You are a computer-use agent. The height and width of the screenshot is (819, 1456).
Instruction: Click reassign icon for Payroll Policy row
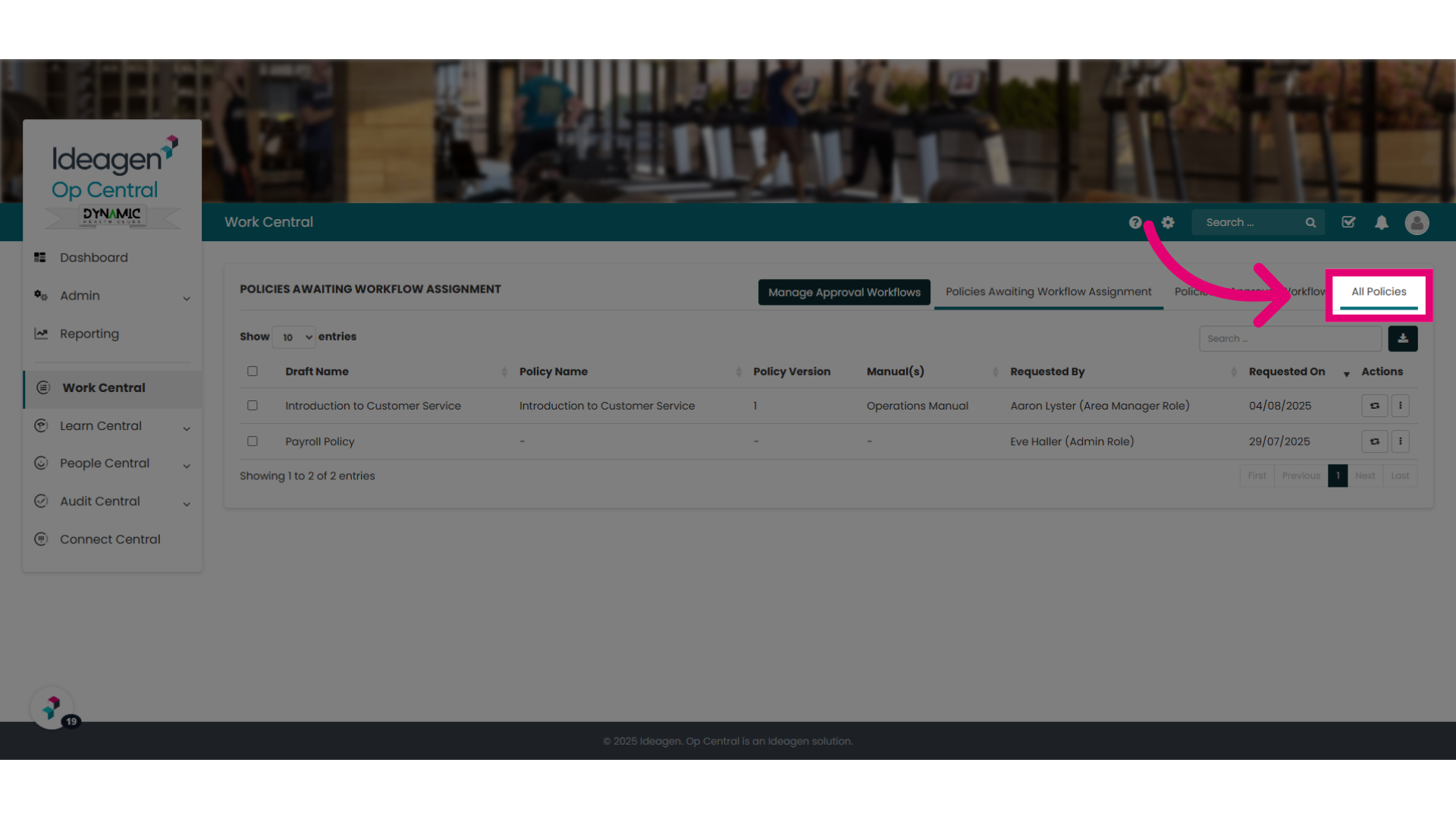[1374, 441]
